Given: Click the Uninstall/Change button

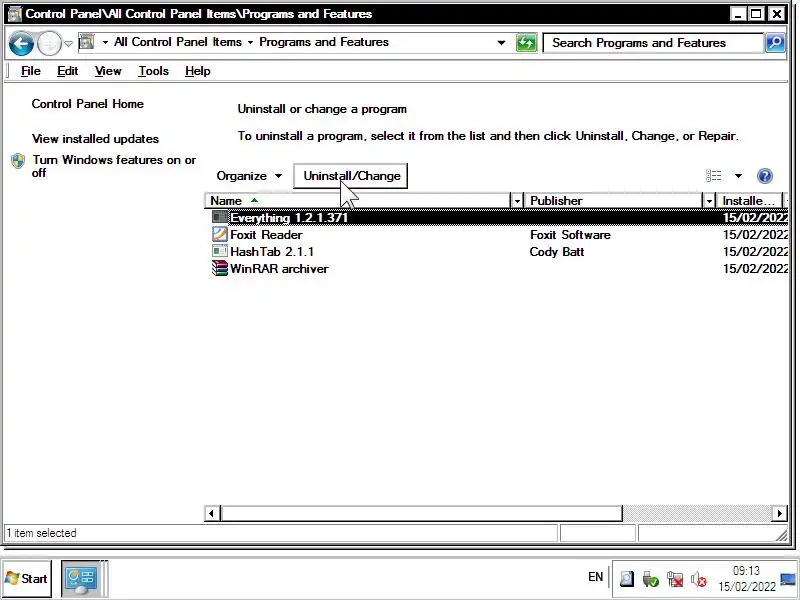Looking at the screenshot, I should point(351,176).
